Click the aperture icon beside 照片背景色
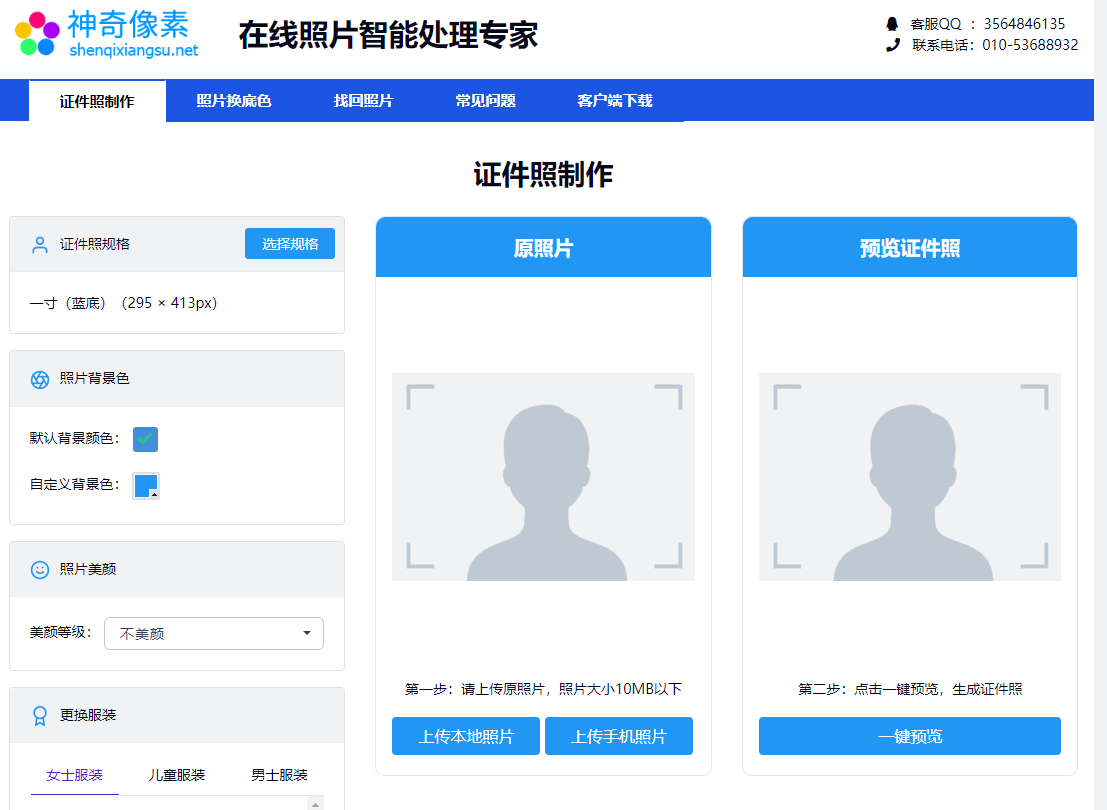1107x810 pixels. coord(40,379)
